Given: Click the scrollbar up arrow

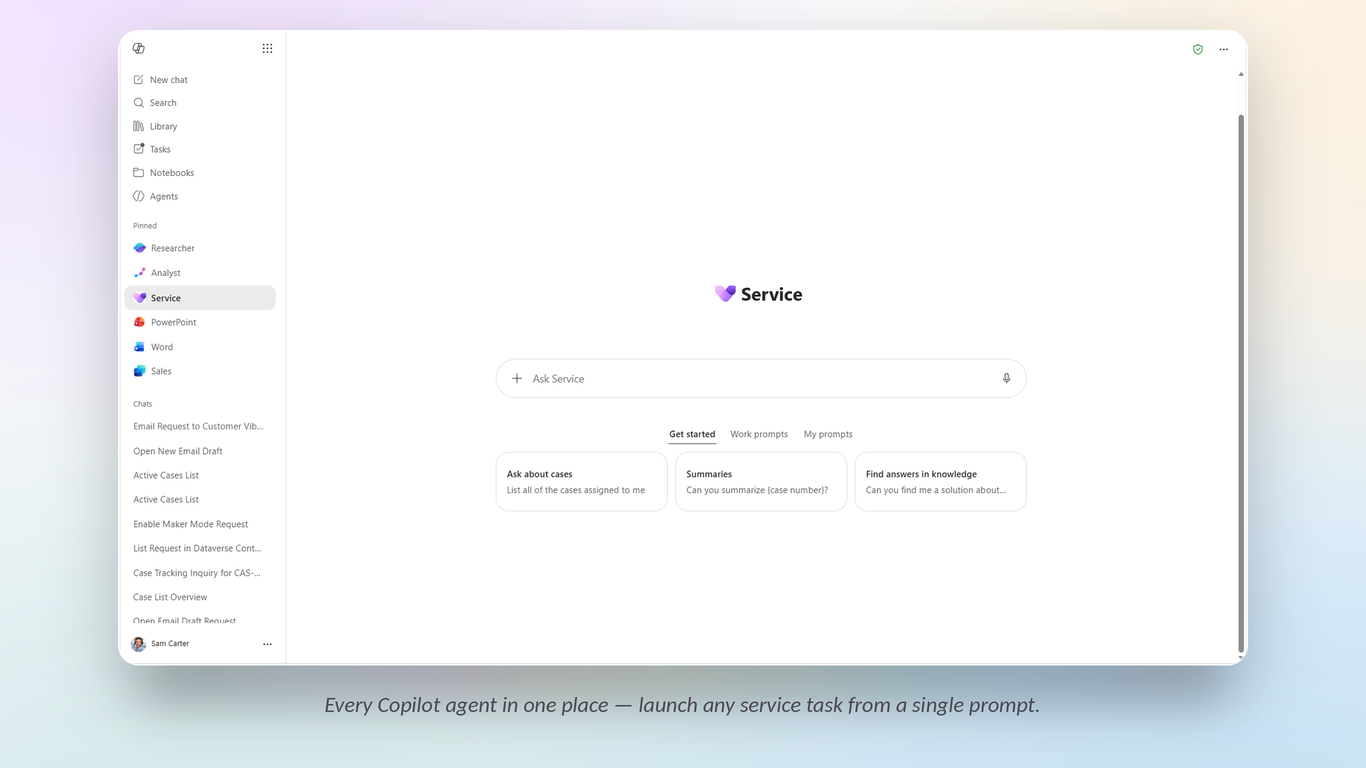Looking at the screenshot, I should click(x=1241, y=74).
